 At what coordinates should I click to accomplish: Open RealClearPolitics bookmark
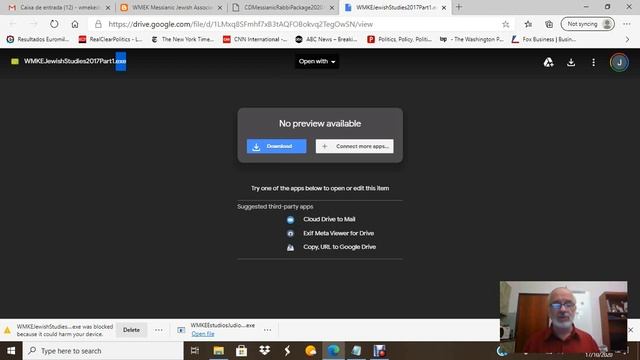pos(111,39)
